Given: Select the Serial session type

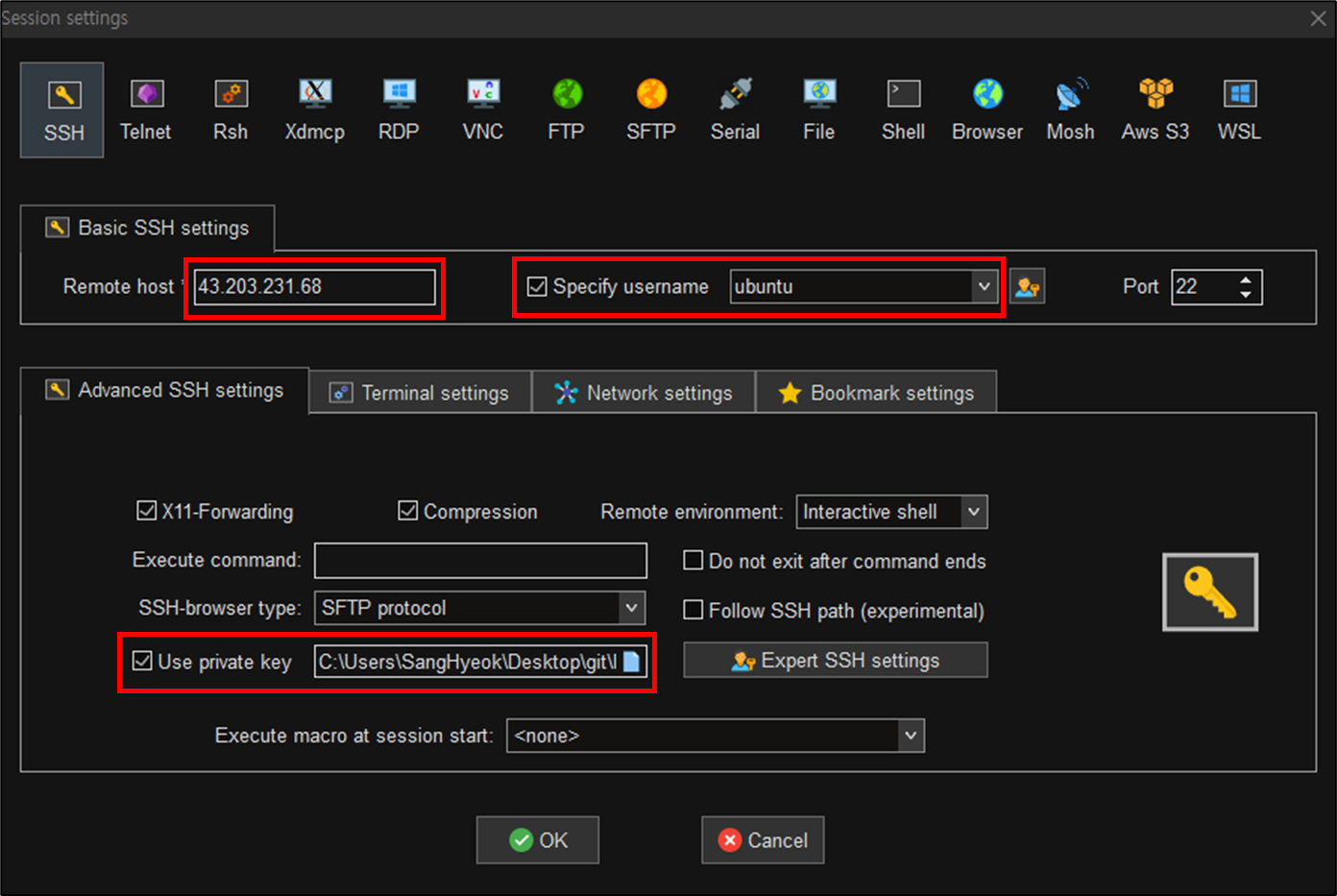Looking at the screenshot, I should (x=736, y=110).
